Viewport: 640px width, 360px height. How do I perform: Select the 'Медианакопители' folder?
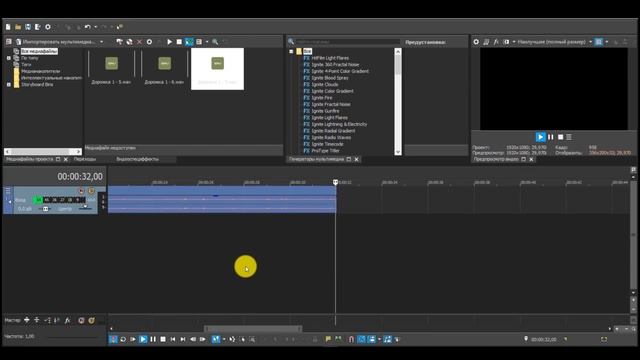[40, 71]
